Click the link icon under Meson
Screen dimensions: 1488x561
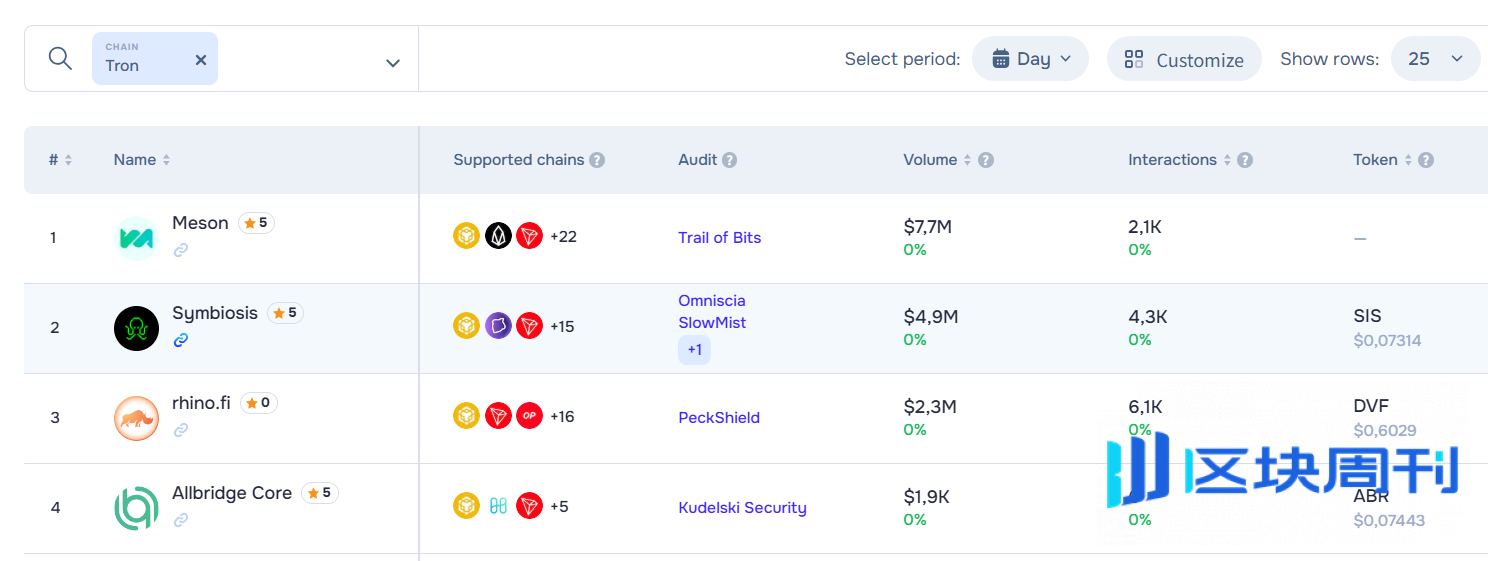point(181,250)
